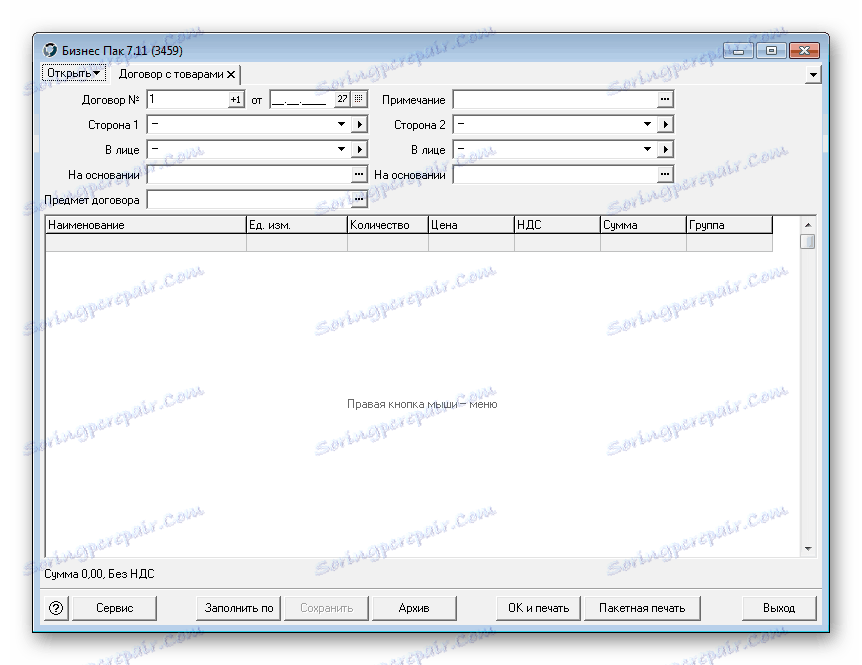
Task: Click the Заполнить по button
Action: (x=239, y=608)
